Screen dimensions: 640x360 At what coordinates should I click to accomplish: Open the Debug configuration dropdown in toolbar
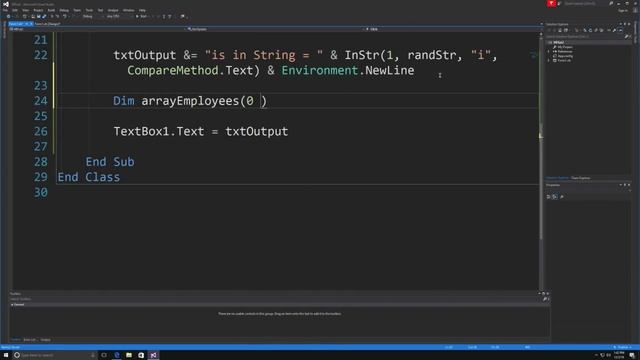click(x=92, y=16)
